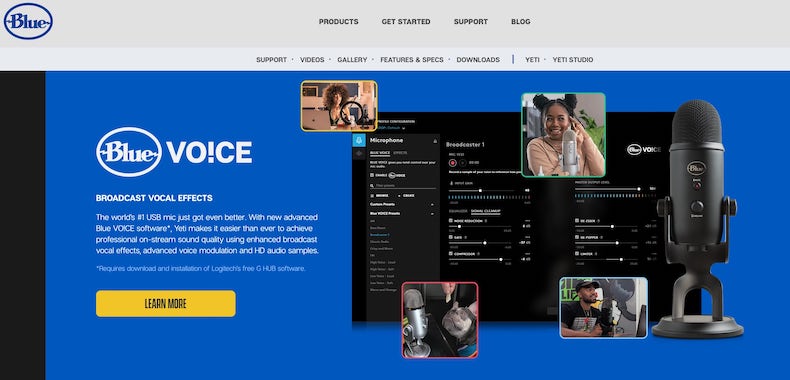This screenshot has height=380, width=790.
Task: Click the black Yeti microphone product image
Action: [697, 218]
